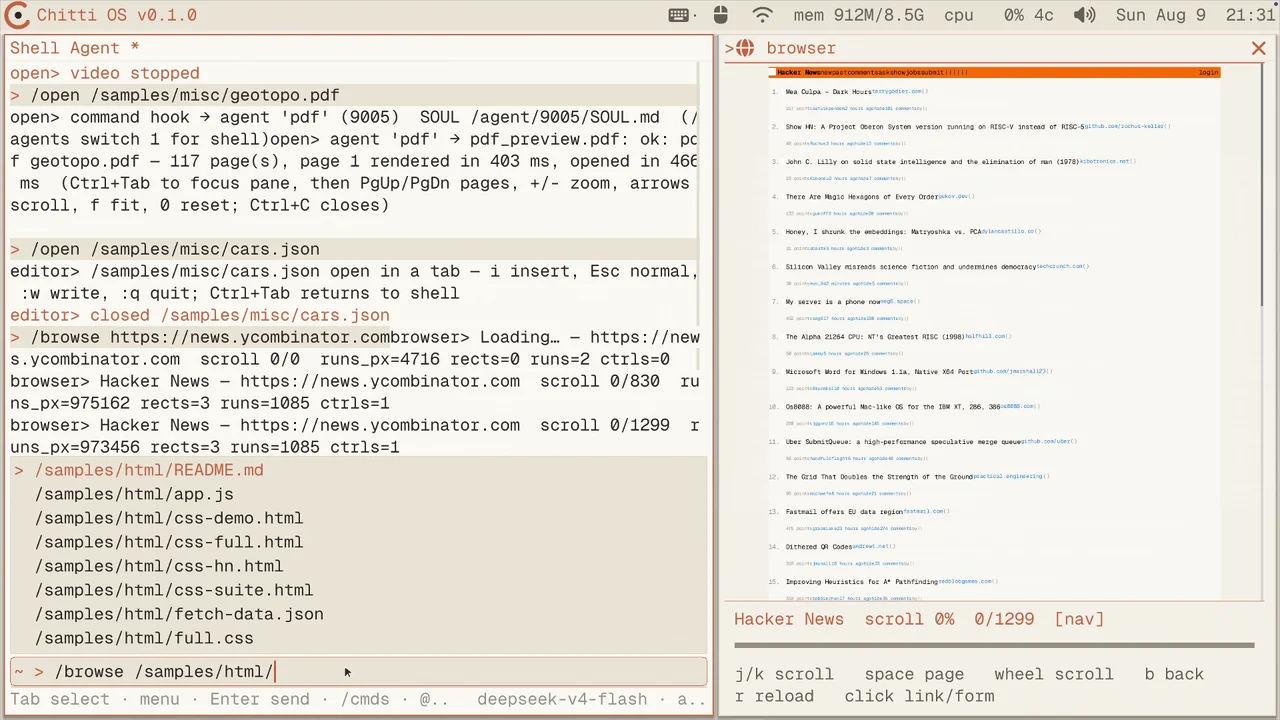This screenshot has height=720, width=1280.
Task: Click the CPU usage readout
Action: [1000, 15]
